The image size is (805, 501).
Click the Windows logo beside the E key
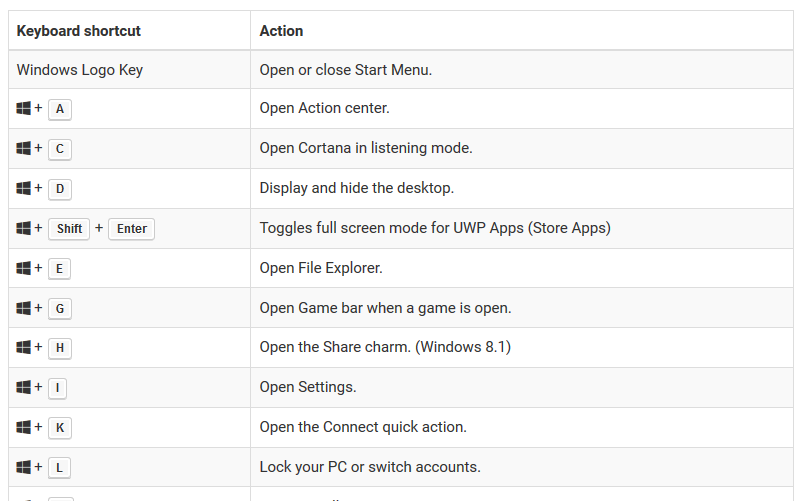coord(24,268)
